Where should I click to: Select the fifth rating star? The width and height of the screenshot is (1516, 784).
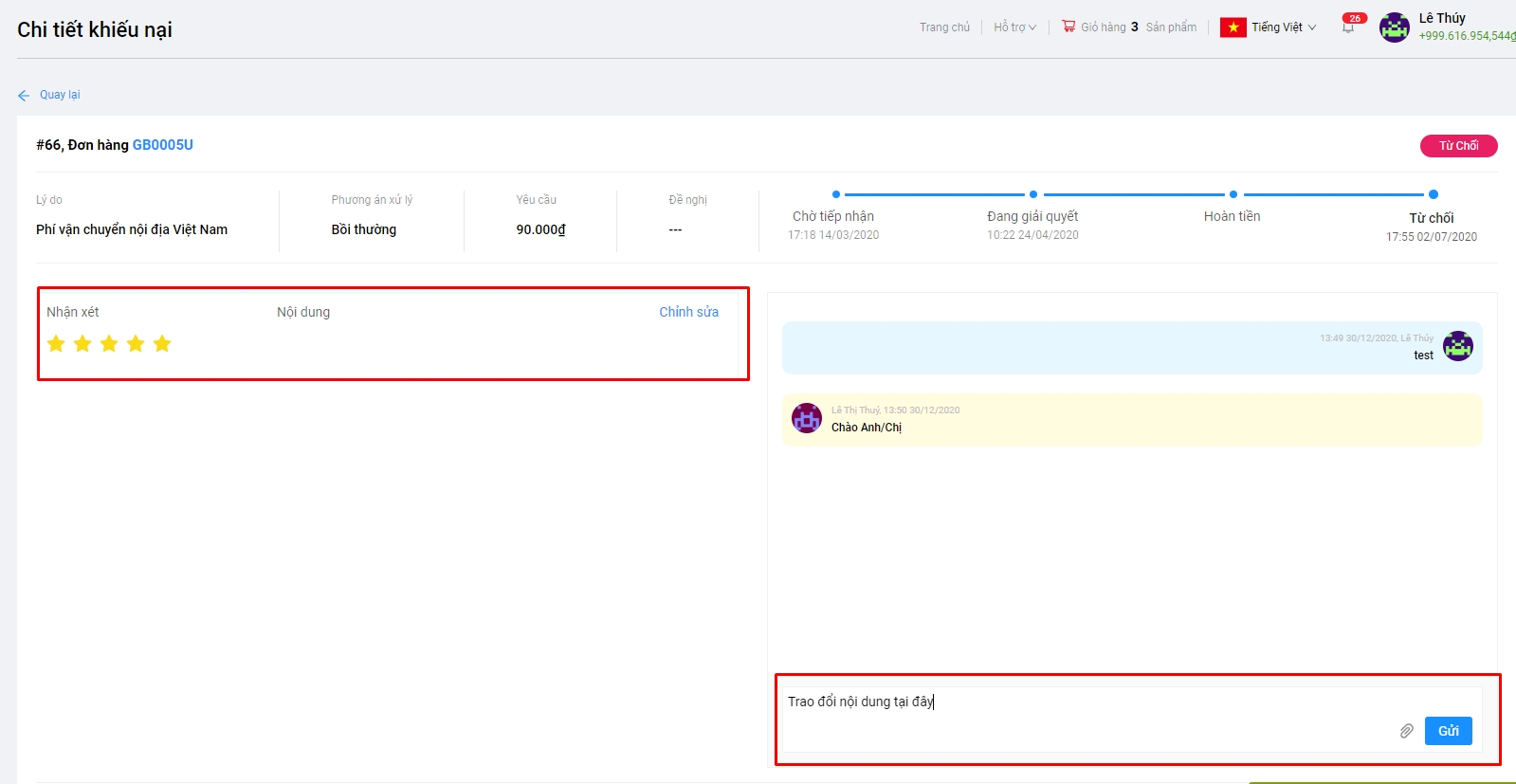pyautogui.click(x=162, y=343)
